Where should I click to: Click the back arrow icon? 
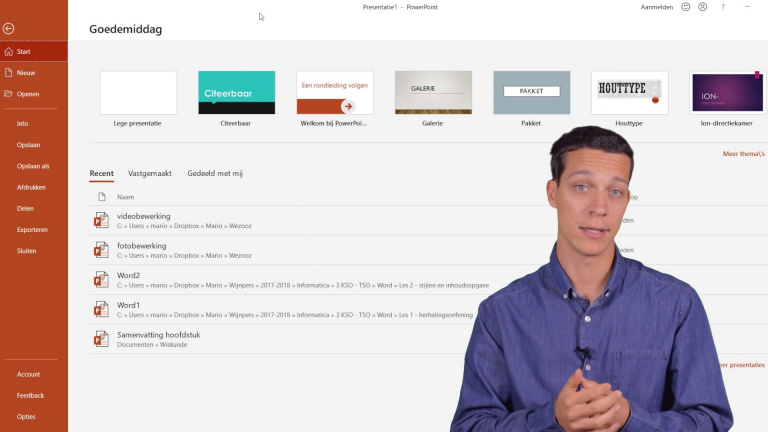click(9, 28)
